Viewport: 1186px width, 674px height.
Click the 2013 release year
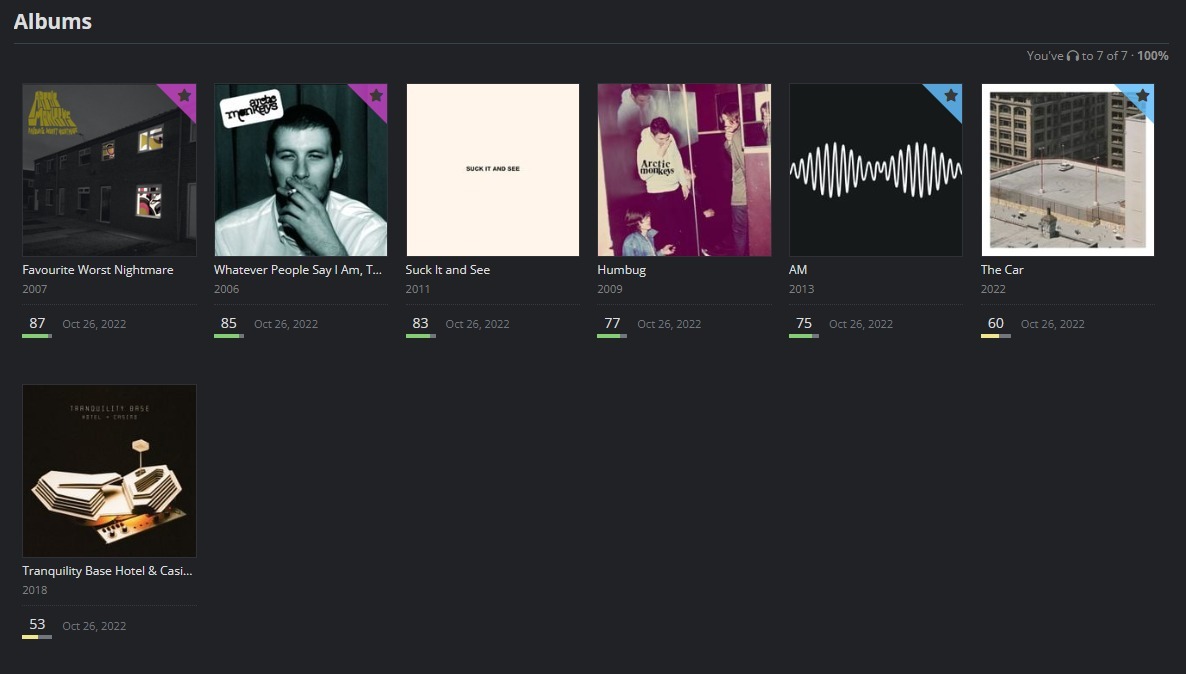pos(802,289)
